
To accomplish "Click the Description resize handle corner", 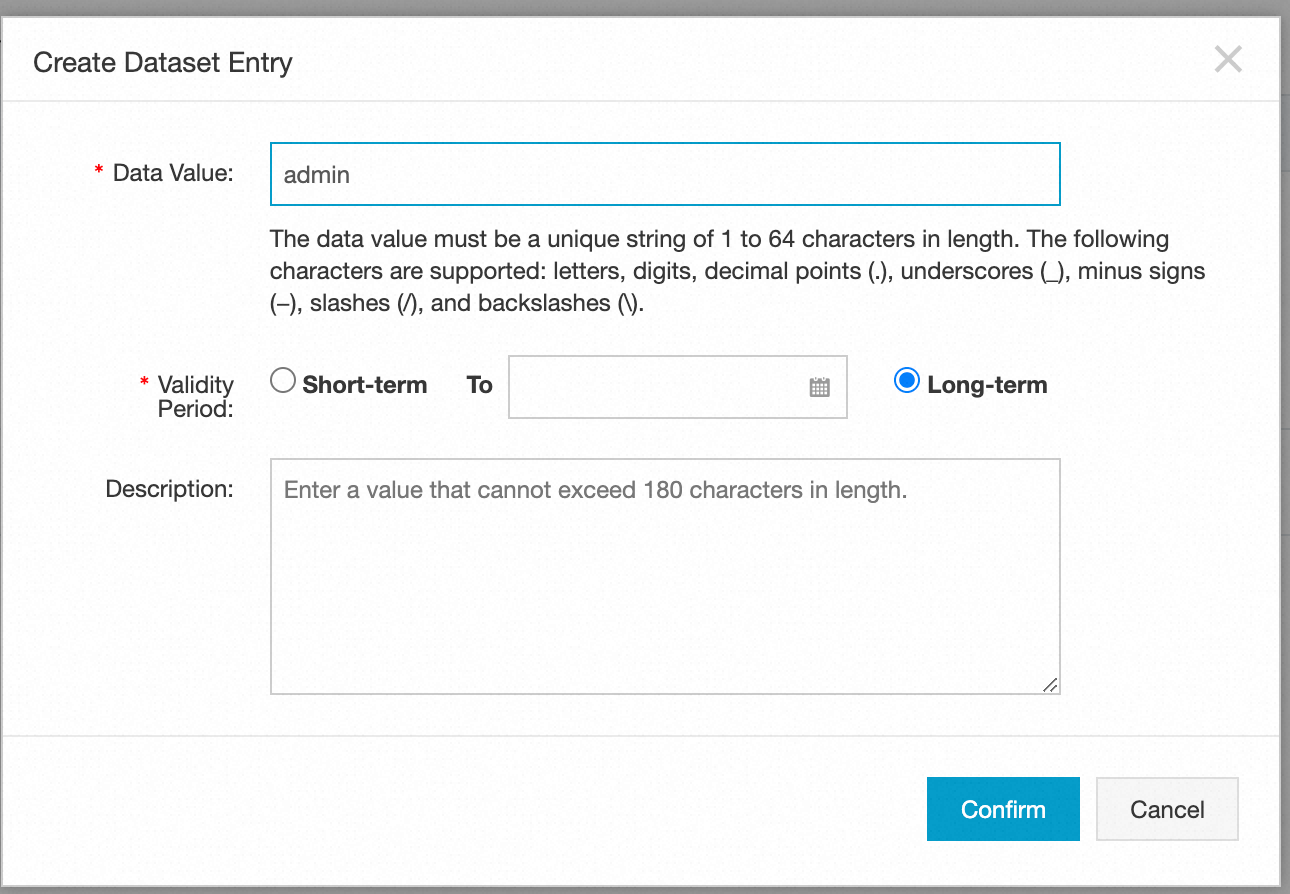I will pyautogui.click(x=1050, y=685).
